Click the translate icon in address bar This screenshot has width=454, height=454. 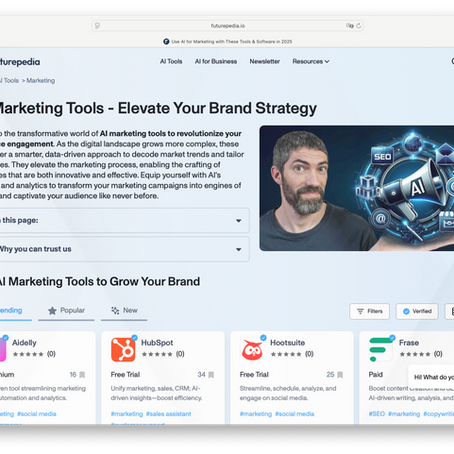(349, 26)
